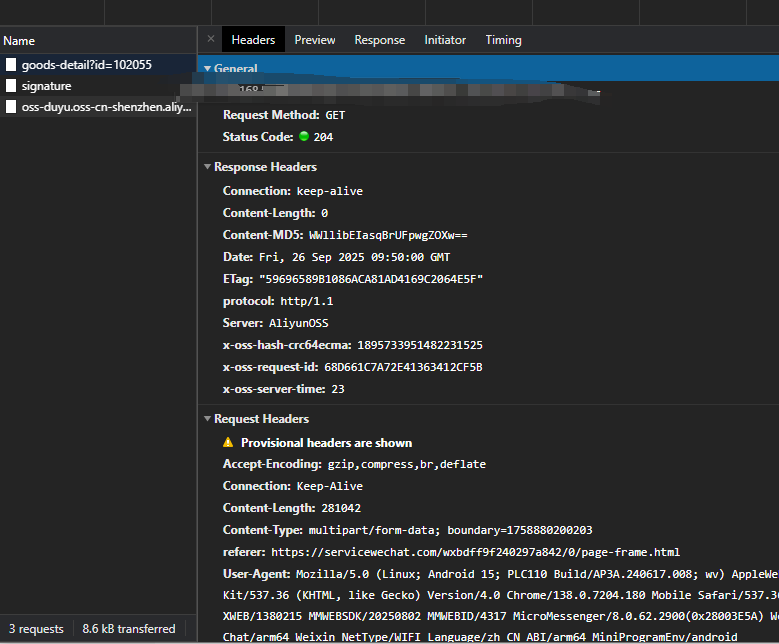This screenshot has height=644, width=779.
Task: Click the 3 requests status text
Action: (x=36, y=629)
